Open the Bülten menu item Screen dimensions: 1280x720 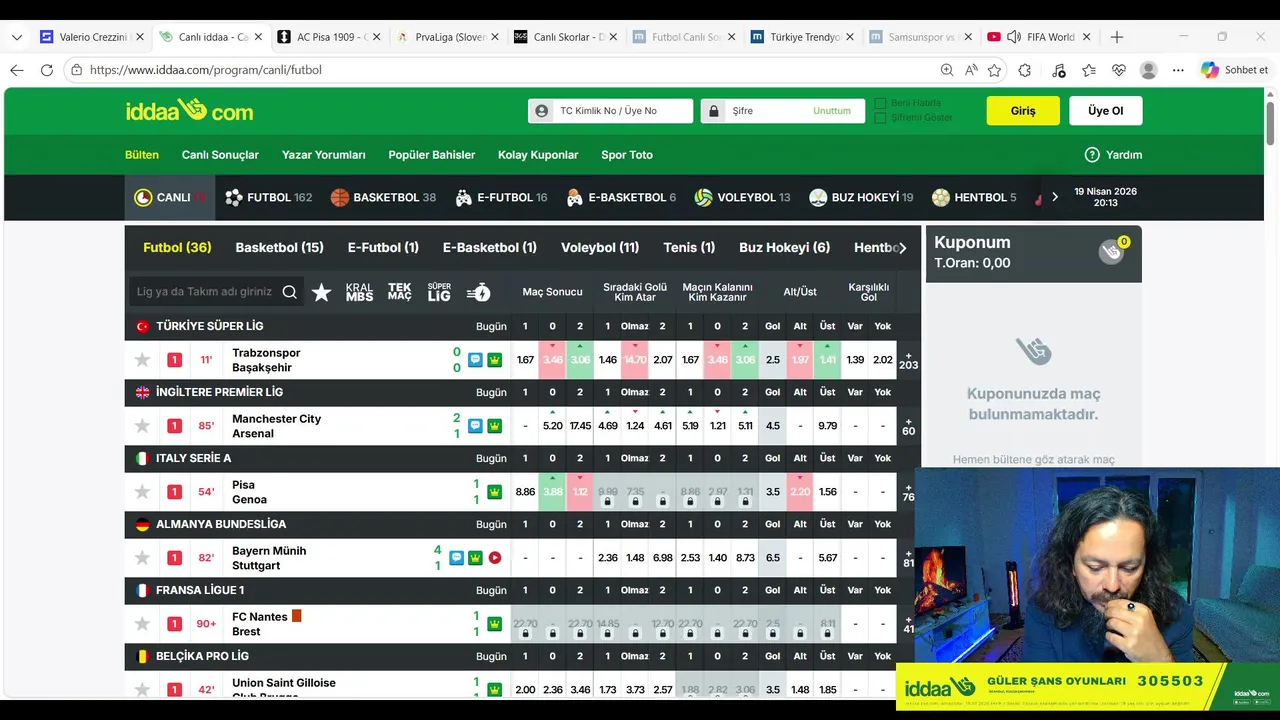pyautogui.click(x=142, y=155)
